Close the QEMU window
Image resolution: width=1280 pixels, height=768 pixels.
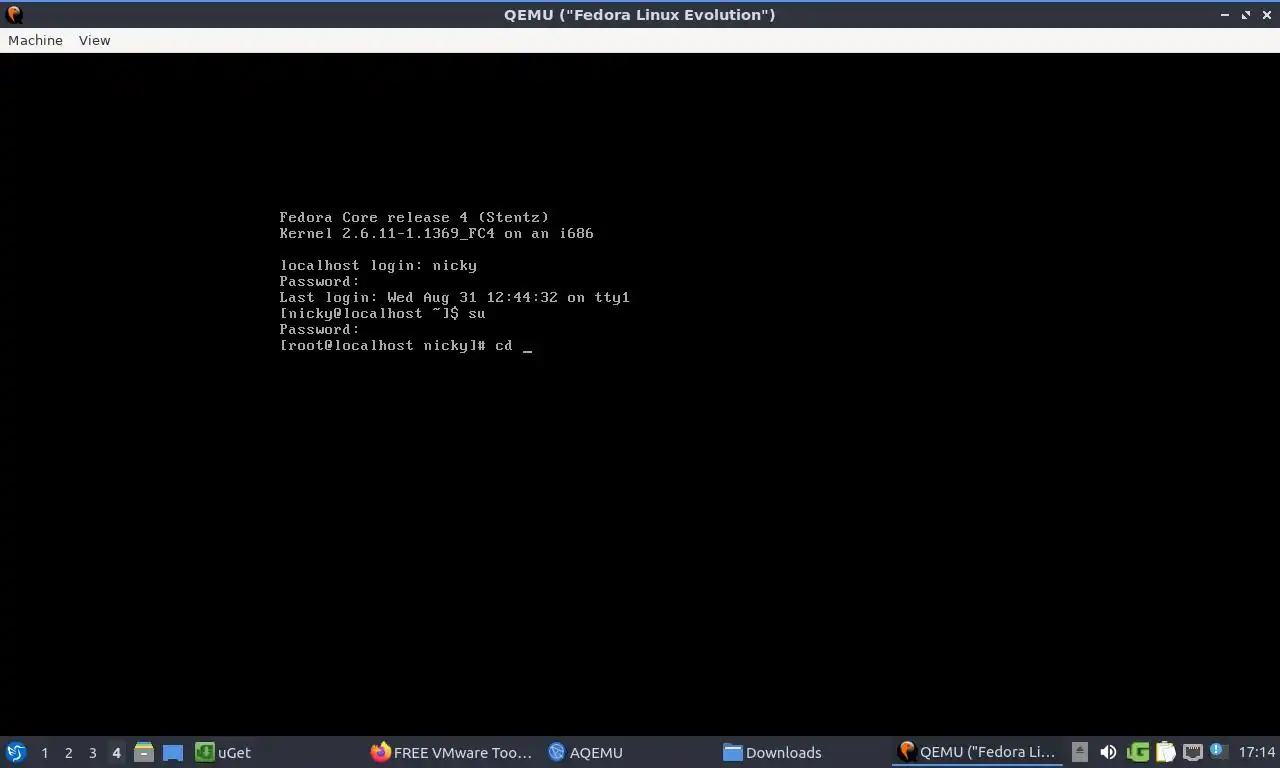[x=1266, y=15]
